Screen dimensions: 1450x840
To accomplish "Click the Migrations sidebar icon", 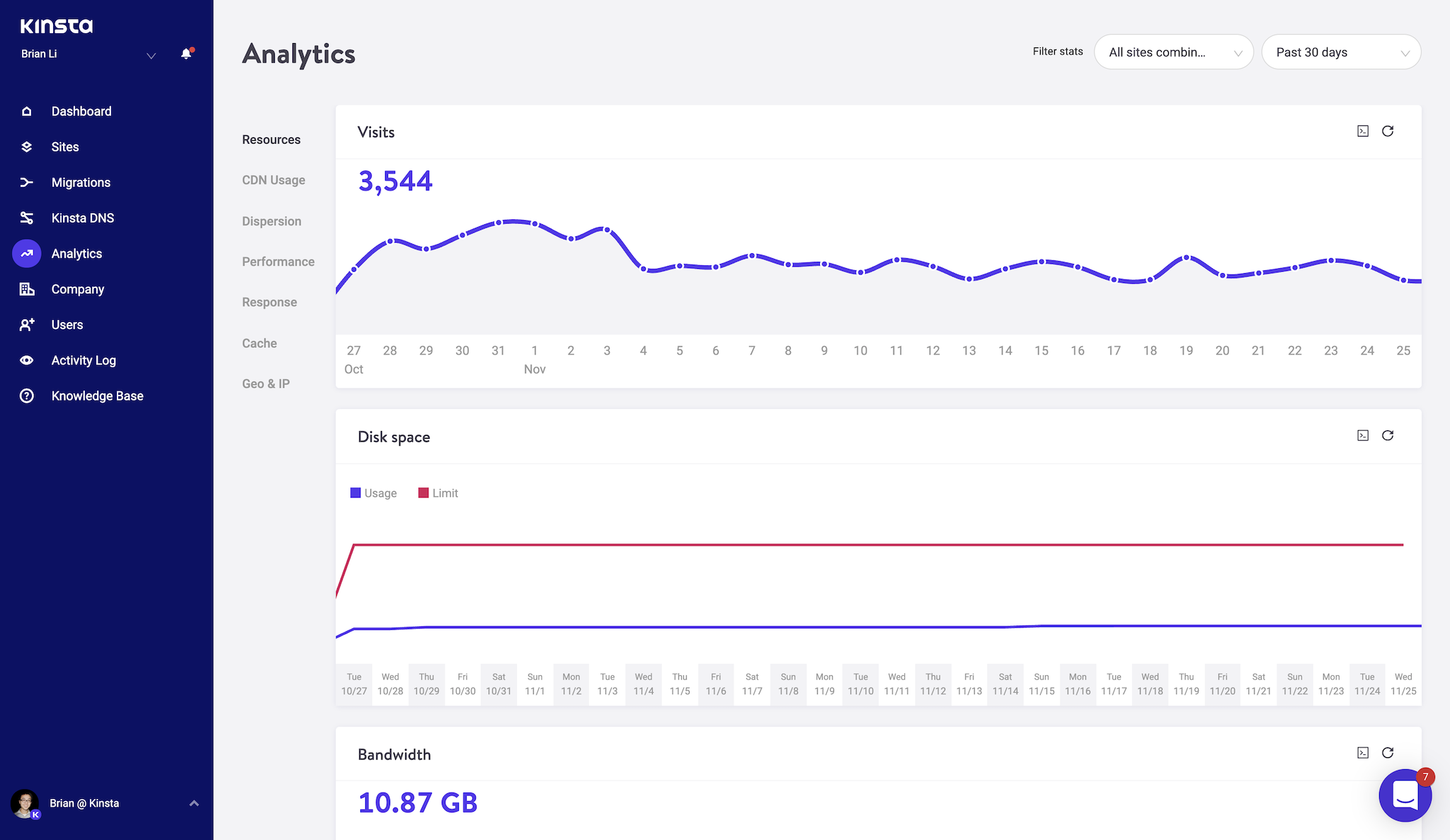I will (26, 182).
